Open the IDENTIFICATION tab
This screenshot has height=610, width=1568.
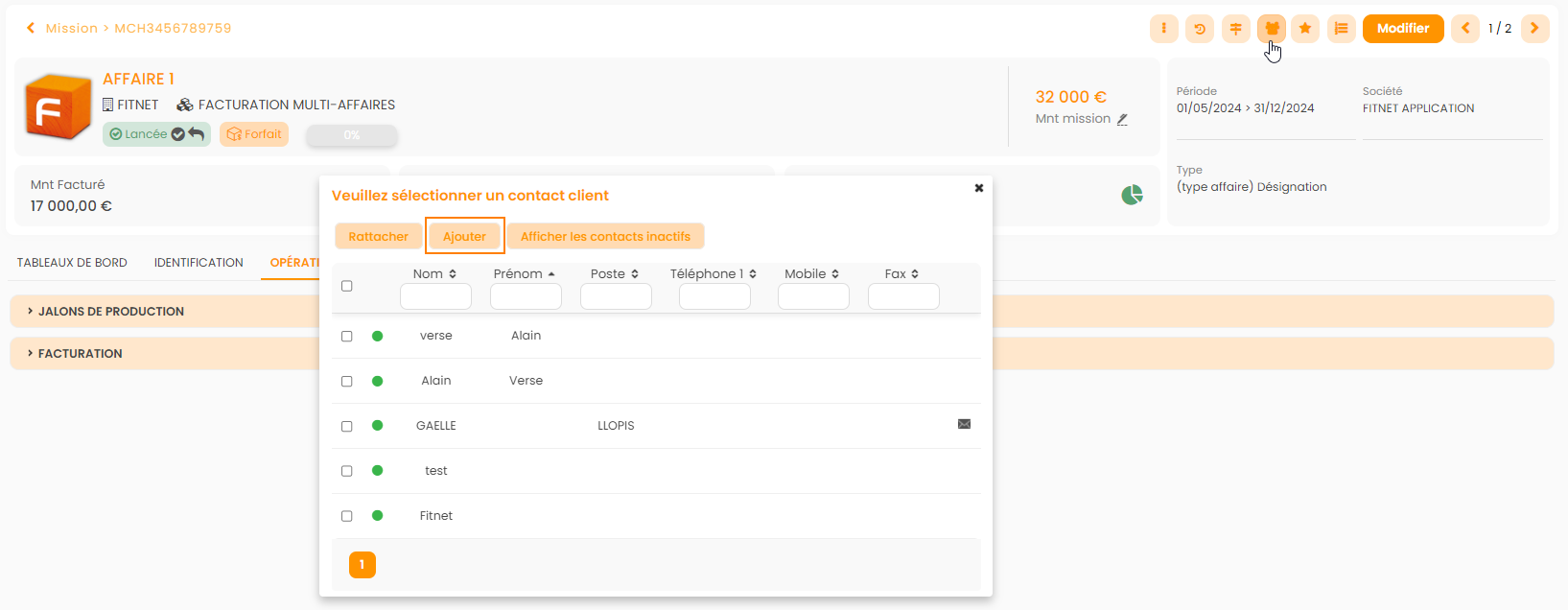click(x=199, y=263)
